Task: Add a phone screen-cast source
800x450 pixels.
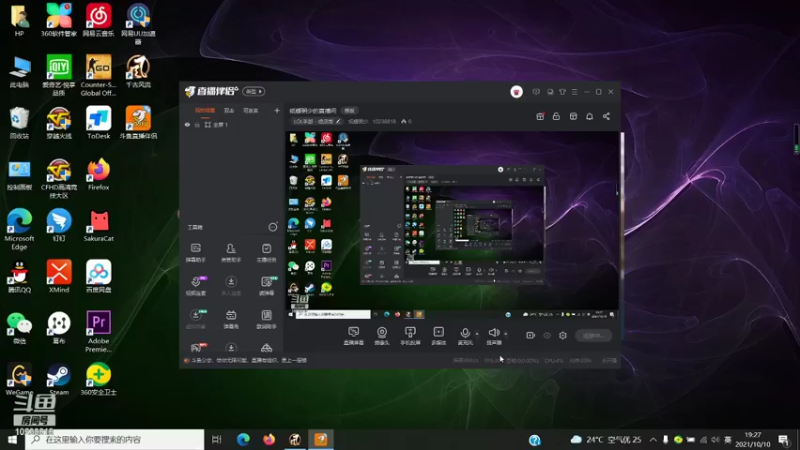Action: pos(410,336)
